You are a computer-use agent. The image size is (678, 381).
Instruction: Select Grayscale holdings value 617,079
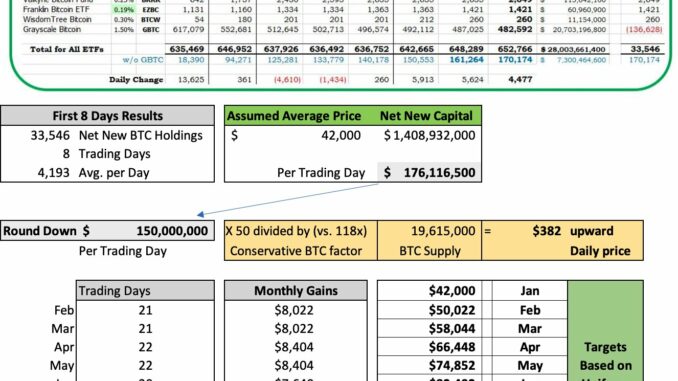[188, 29]
